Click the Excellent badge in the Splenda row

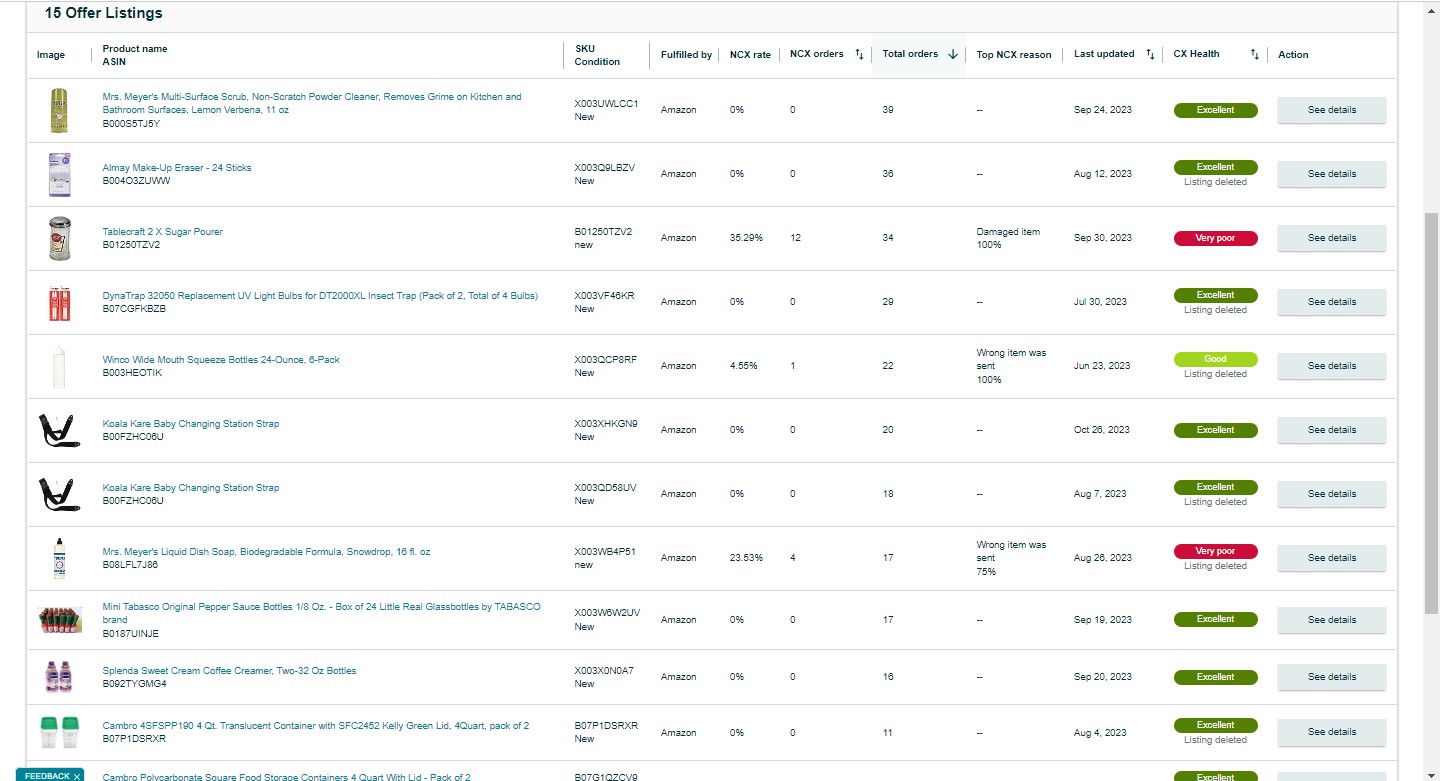click(1216, 677)
